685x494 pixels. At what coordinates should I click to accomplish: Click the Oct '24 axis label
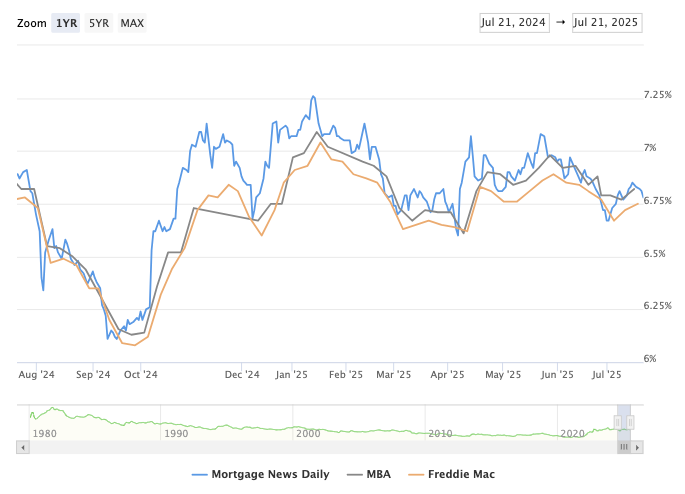(x=141, y=375)
